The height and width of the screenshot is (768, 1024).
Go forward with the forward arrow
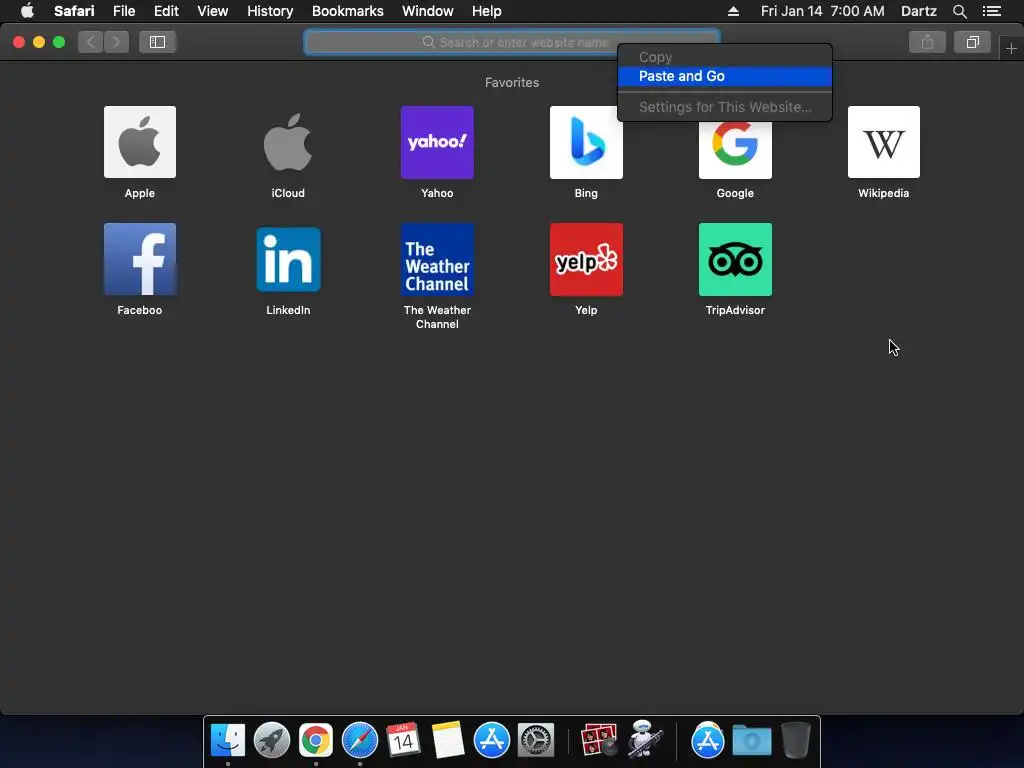pos(116,42)
